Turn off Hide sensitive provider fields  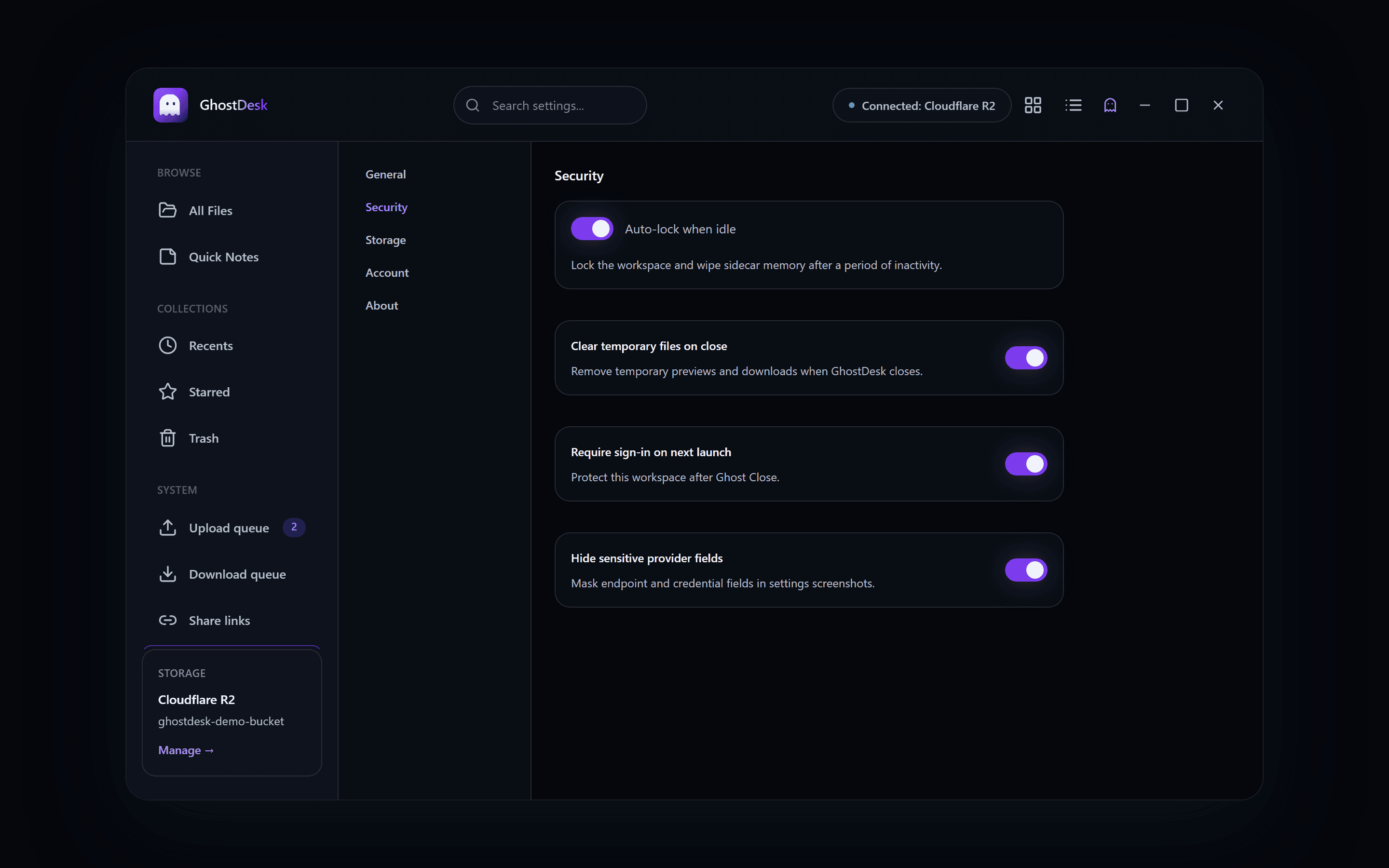click(x=1026, y=570)
